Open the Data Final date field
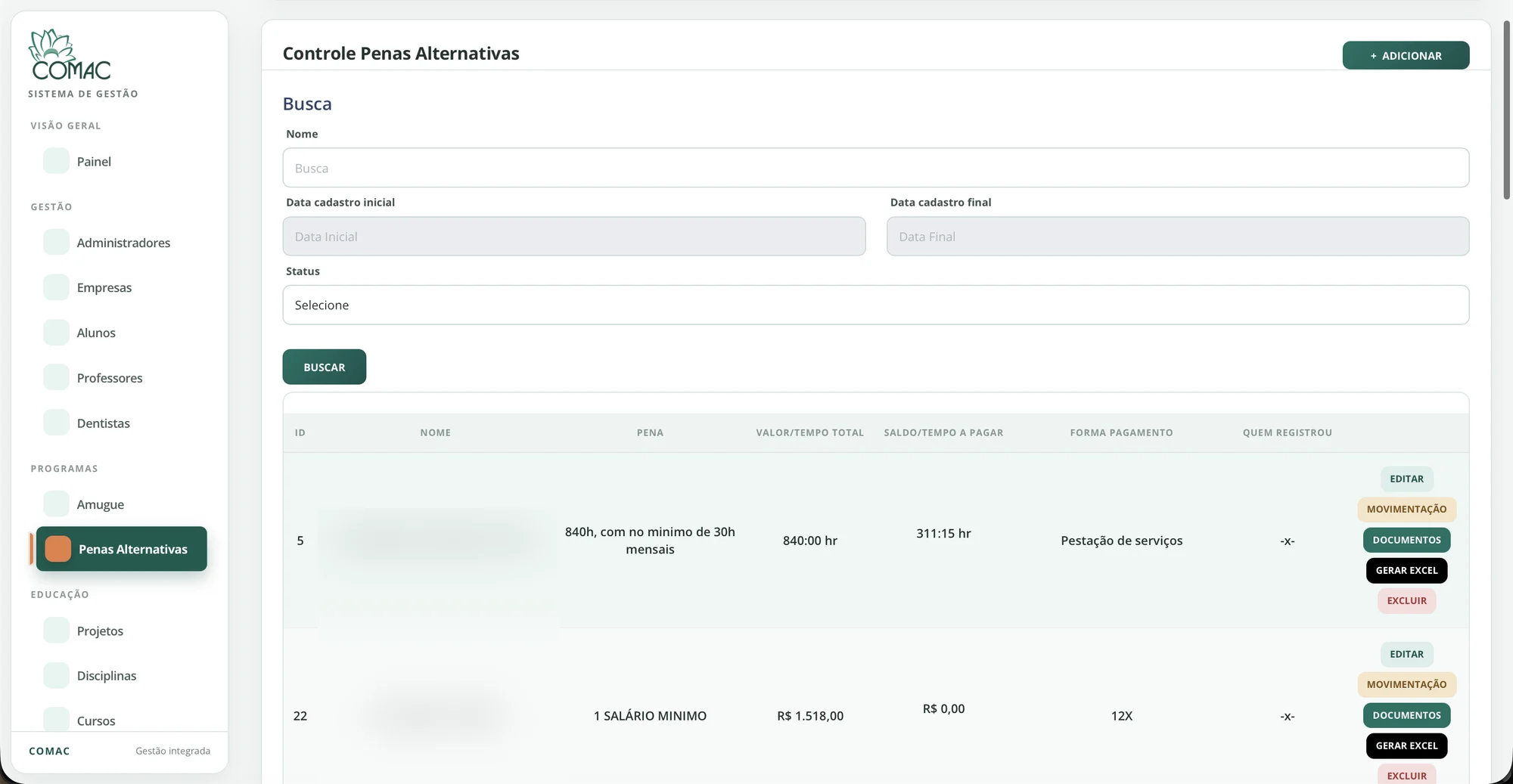The height and width of the screenshot is (784, 1513). click(x=1178, y=237)
